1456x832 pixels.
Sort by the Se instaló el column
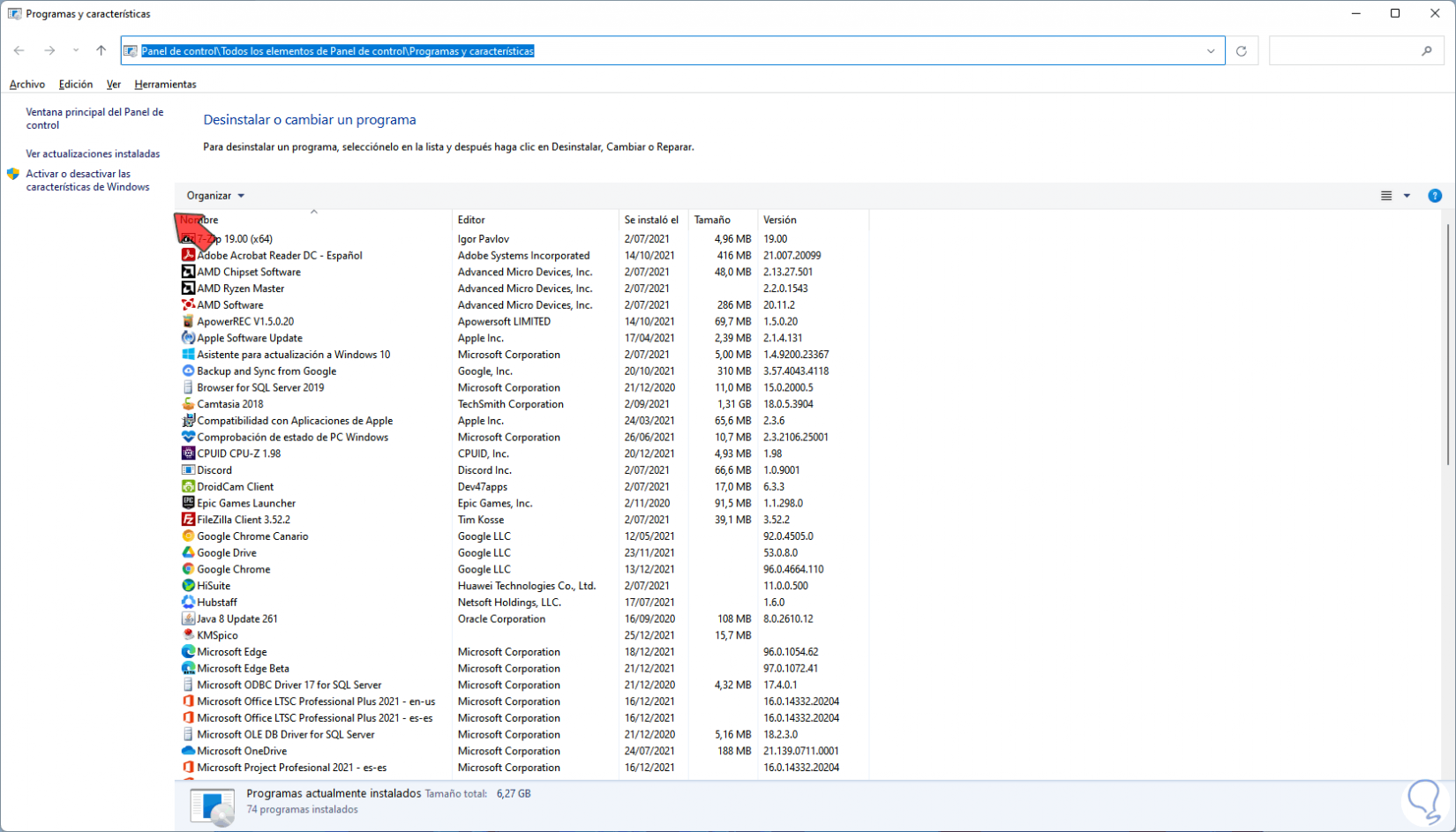pos(654,220)
